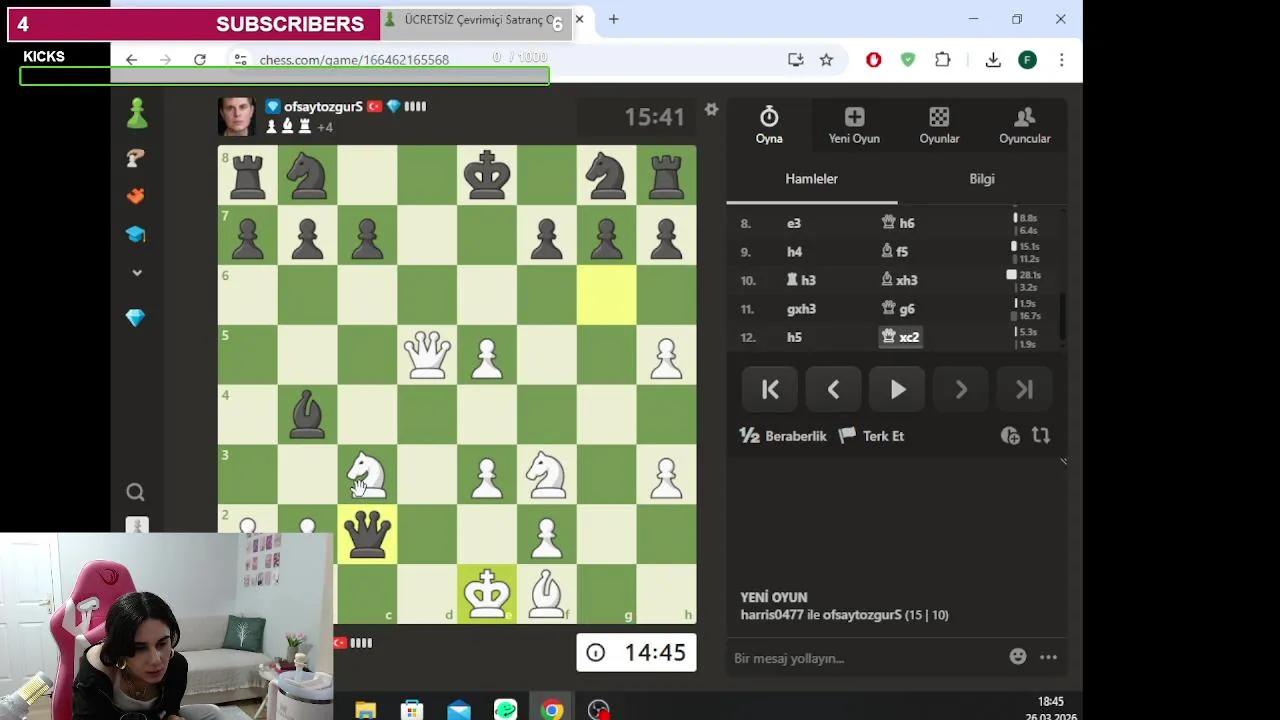Expand more sidebar items chevron
The width and height of the screenshot is (1280, 720).
point(136,272)
